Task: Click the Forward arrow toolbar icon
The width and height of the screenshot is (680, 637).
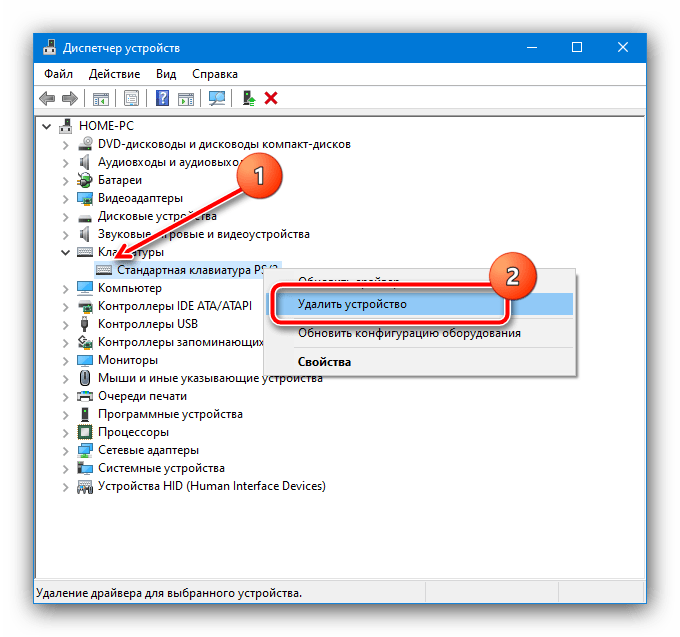Action: [x=70, y=98]
